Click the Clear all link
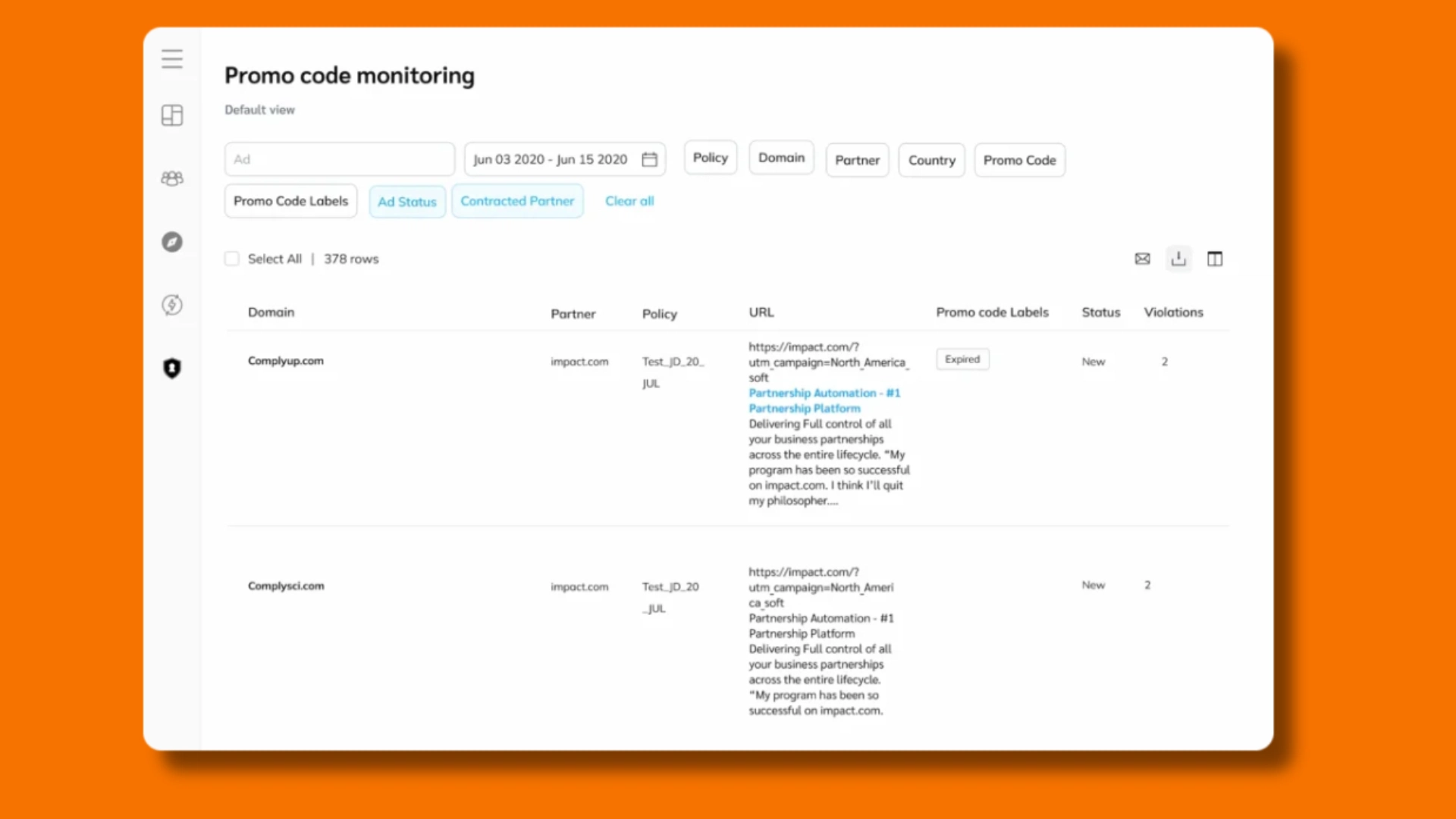Image resolution: width=1456 pixels, height=819 pixels. 629,201
